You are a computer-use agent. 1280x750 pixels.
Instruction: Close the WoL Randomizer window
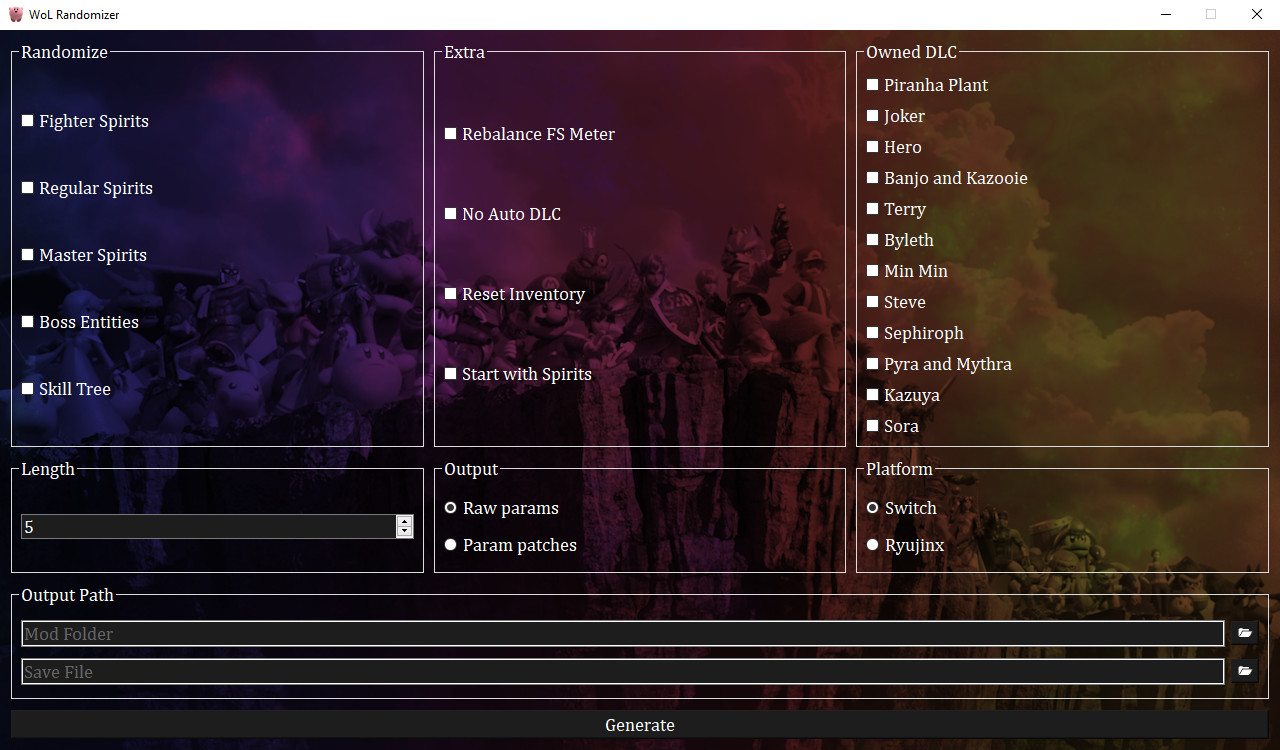[1257, 14]
